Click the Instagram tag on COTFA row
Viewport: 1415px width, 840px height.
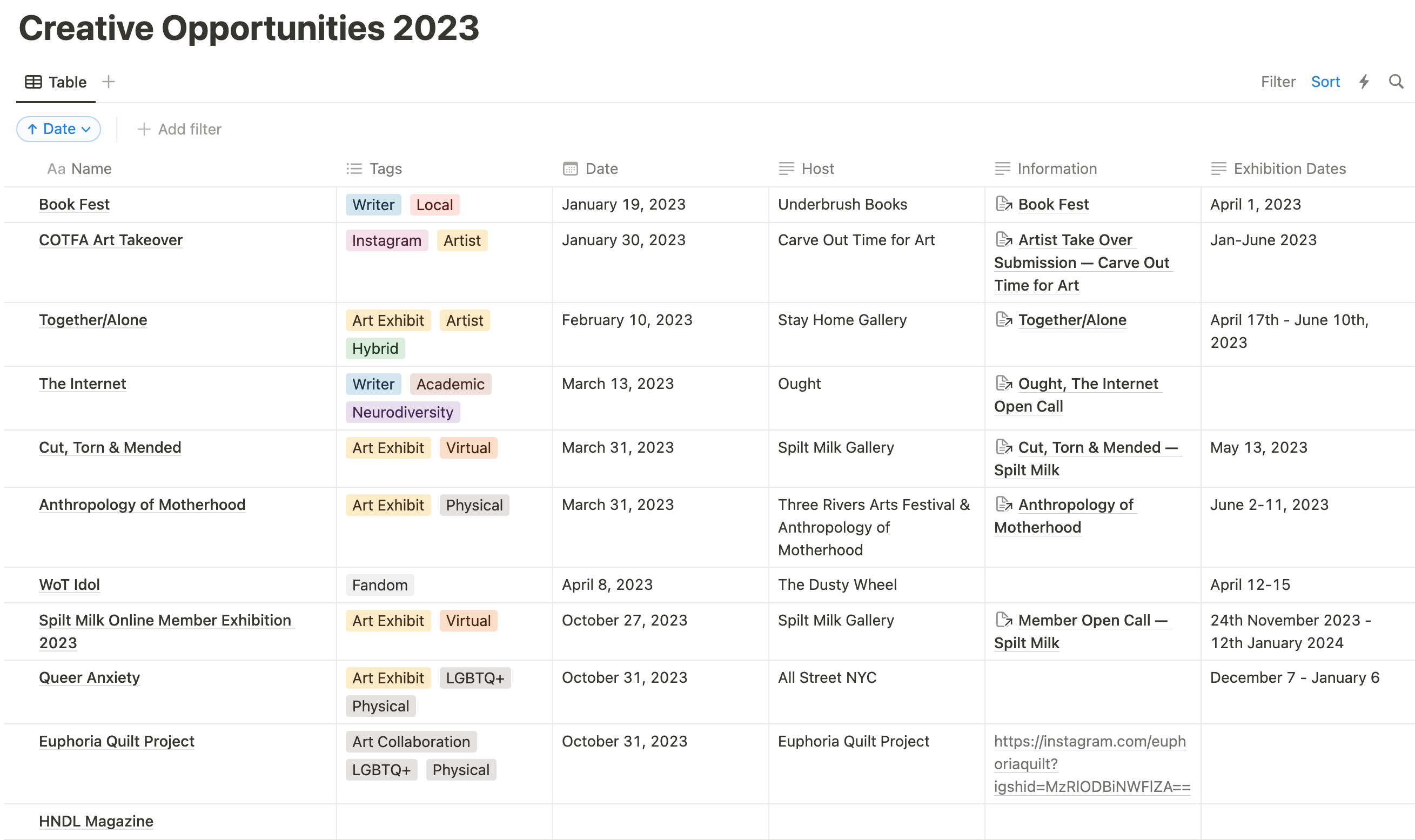coord(387,240)
